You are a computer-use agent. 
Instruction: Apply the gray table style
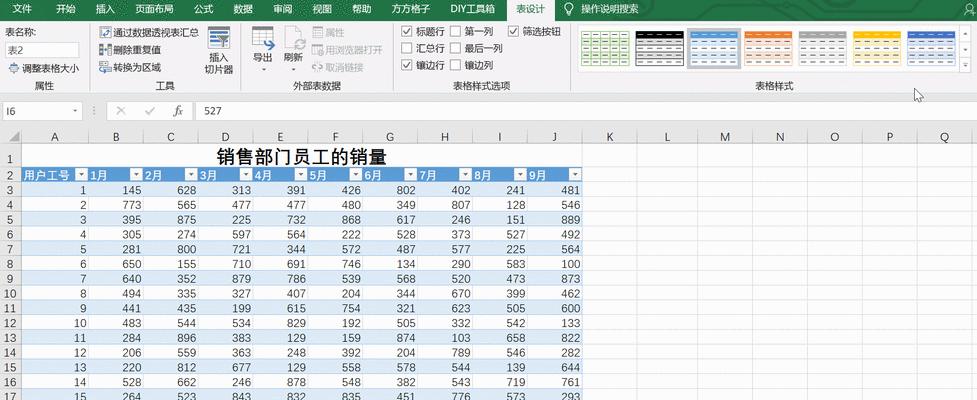(822, 48)
